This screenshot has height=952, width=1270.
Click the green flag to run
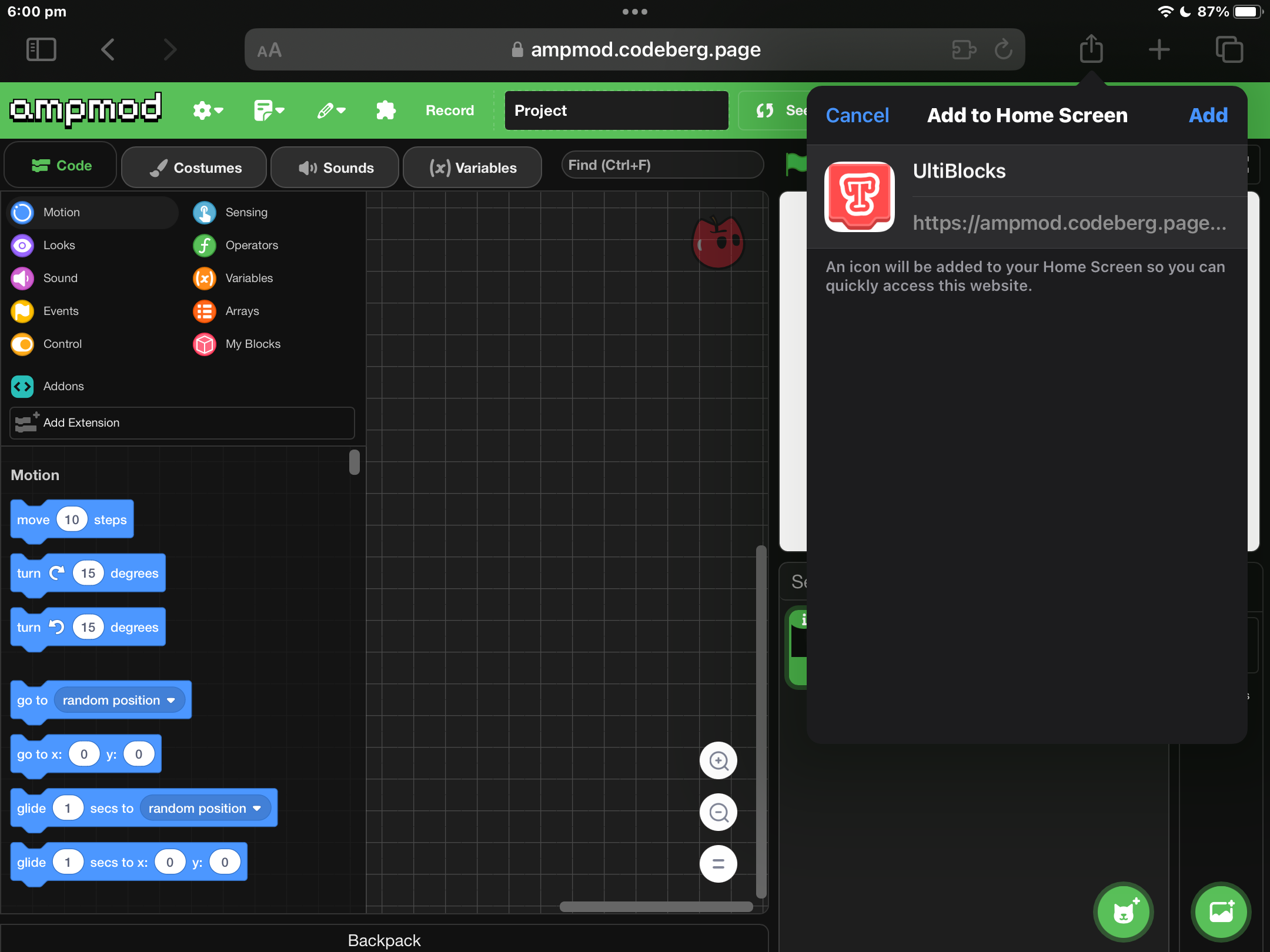pos(796,163)
